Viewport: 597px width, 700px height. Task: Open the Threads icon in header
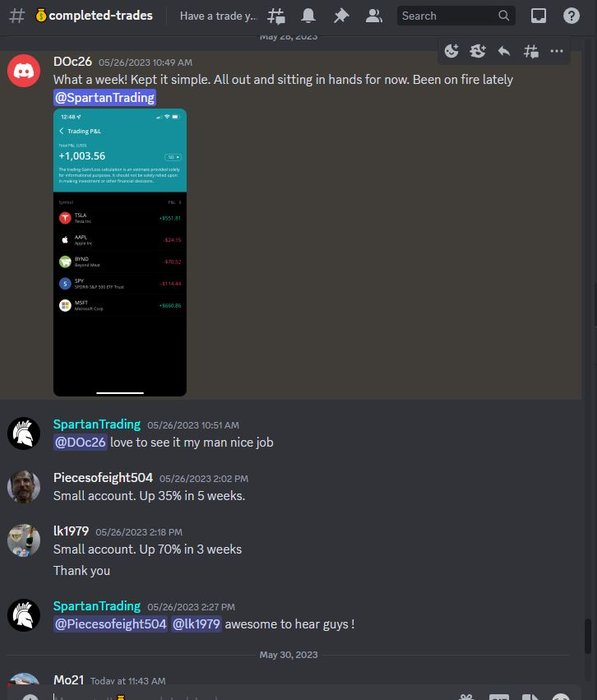point(276,16)
